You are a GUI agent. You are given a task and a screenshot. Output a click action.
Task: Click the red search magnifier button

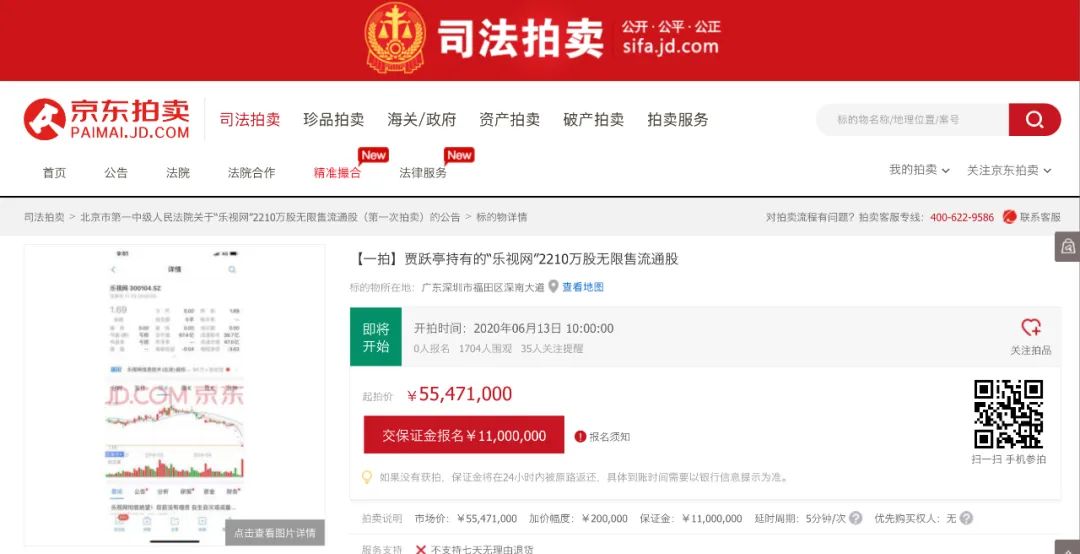click(1035, 120)
